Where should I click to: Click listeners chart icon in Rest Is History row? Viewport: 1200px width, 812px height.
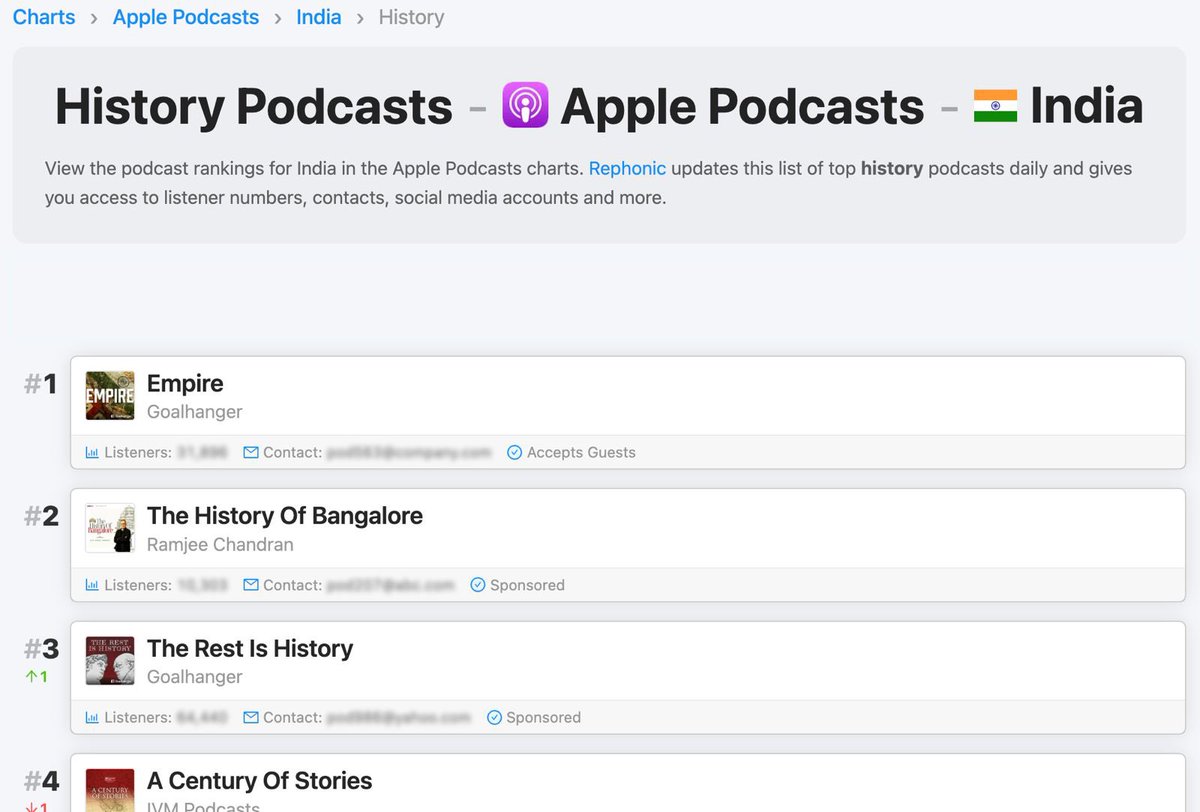tap(92, 717)
